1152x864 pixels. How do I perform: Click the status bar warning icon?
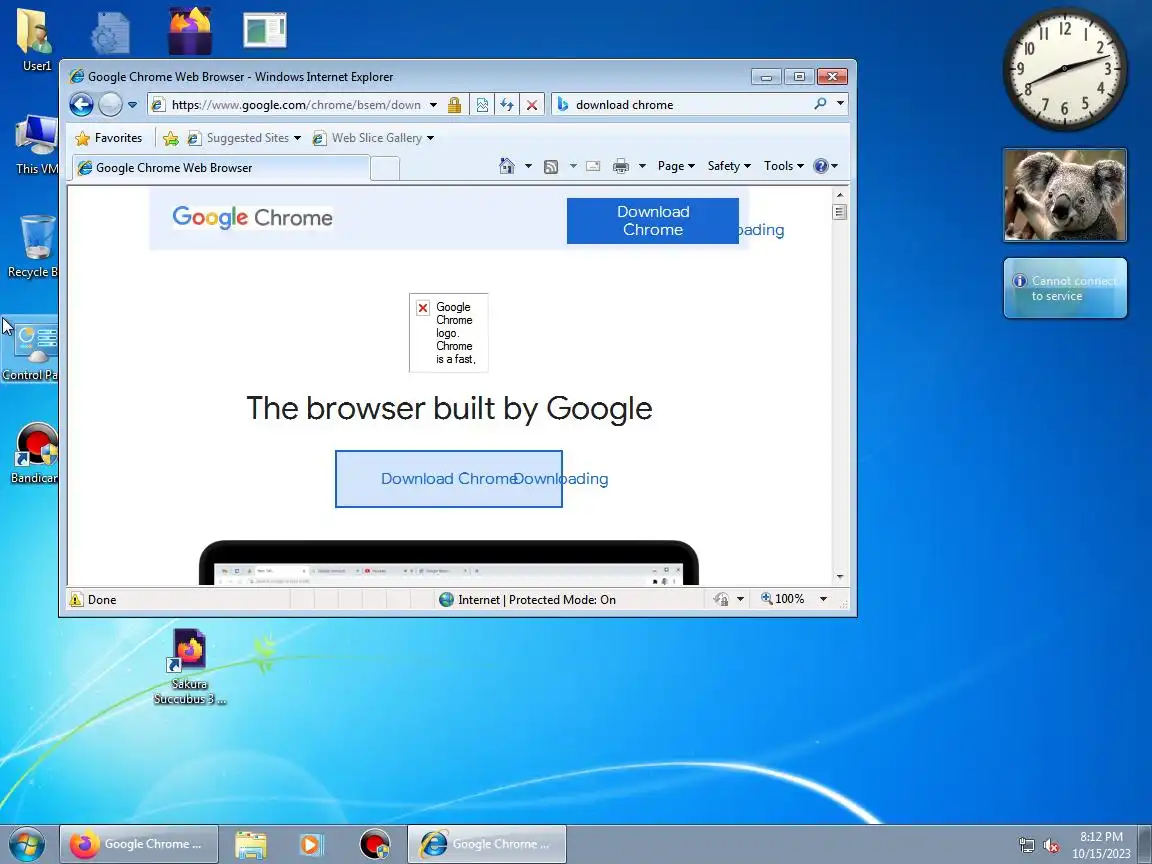point(76,600)
